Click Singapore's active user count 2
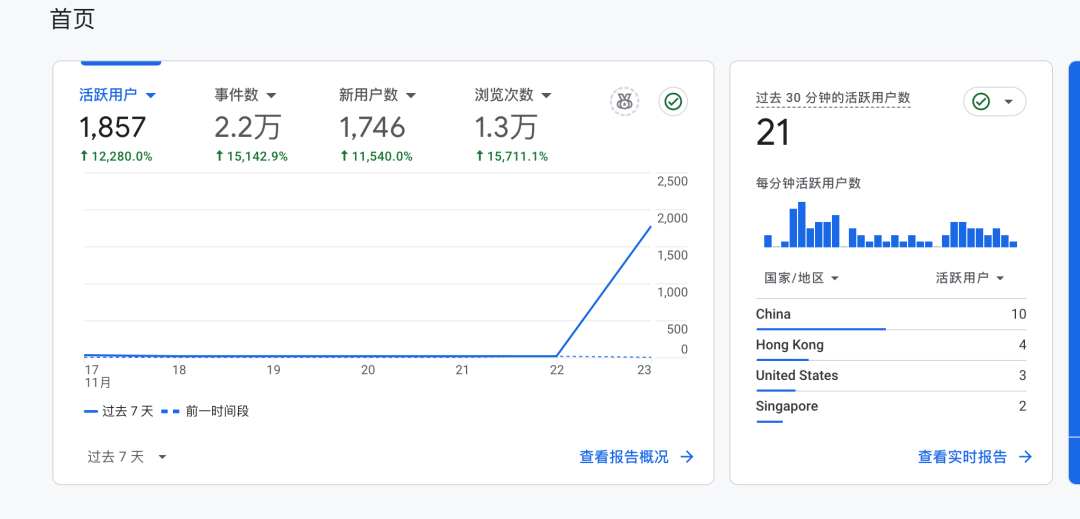 (1023, 406)
